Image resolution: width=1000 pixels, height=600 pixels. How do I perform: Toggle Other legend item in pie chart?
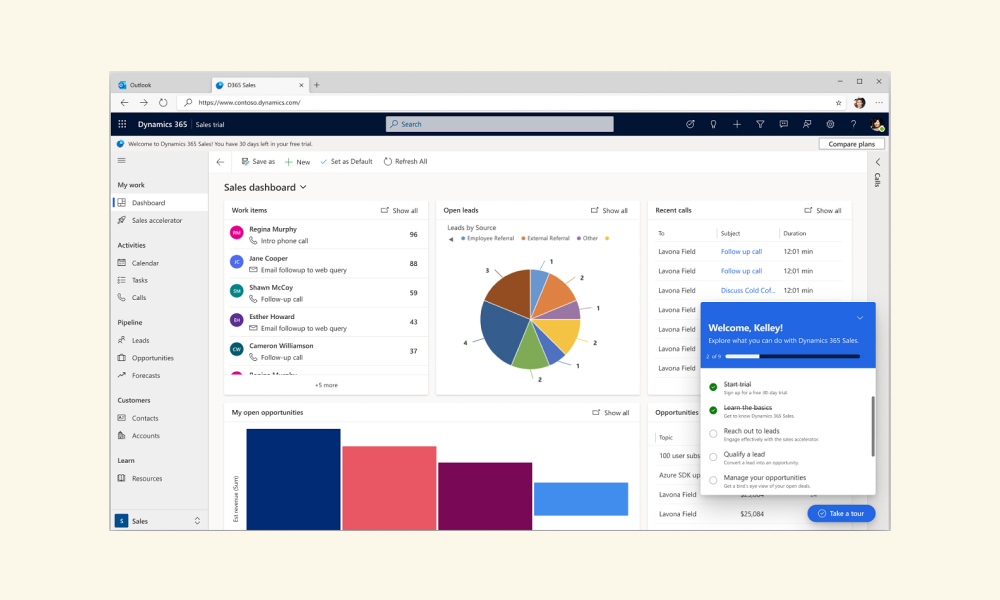pos(587,238)
